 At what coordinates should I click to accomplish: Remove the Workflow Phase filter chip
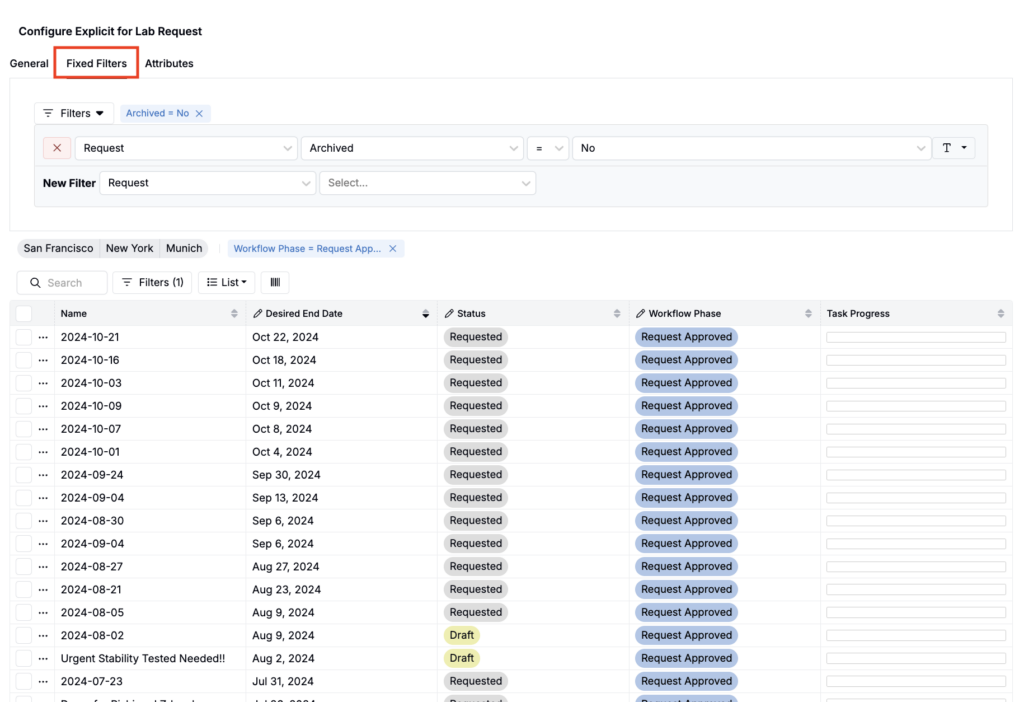pyautogui.click(x=392, y=249)
